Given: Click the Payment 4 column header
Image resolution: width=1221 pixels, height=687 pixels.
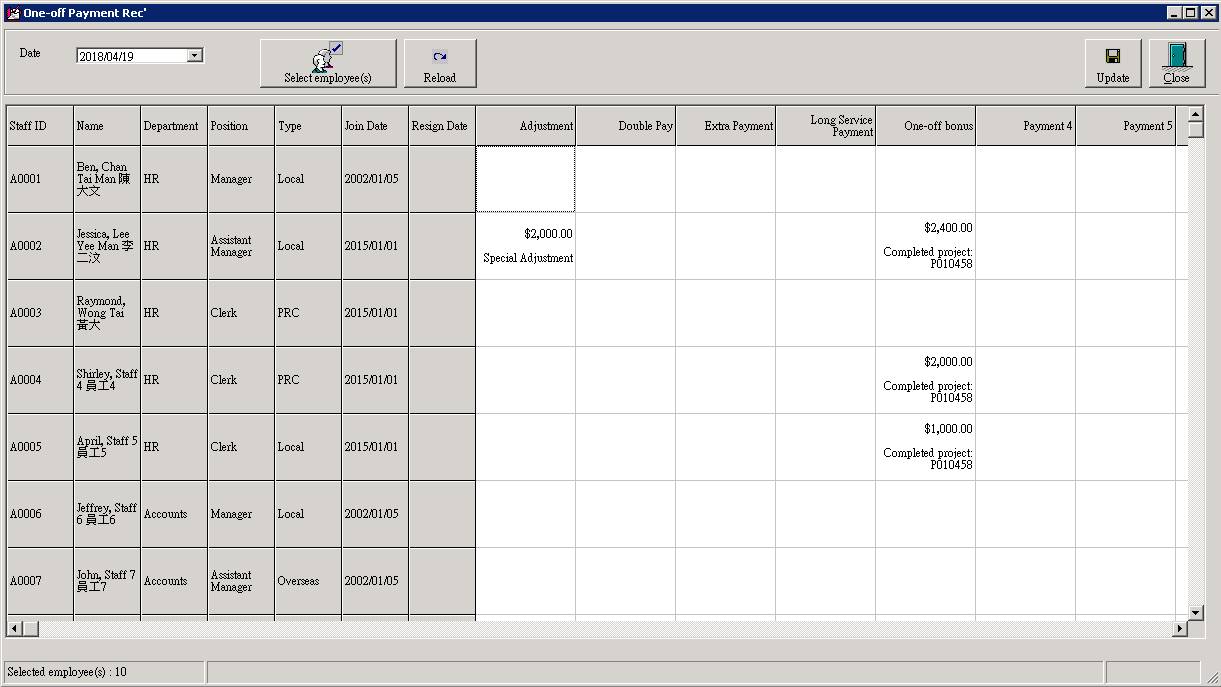Looking at the screenshot, I should tap(1026, 126).
